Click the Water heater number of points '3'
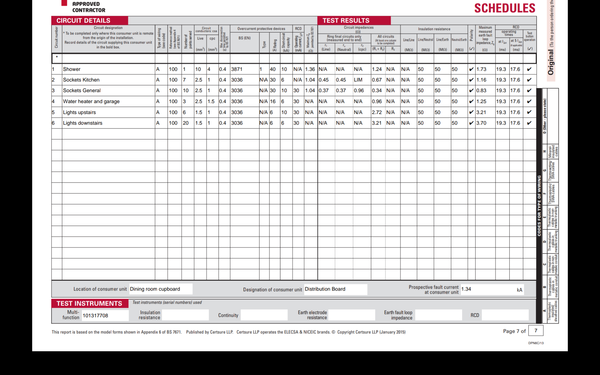 184,101
